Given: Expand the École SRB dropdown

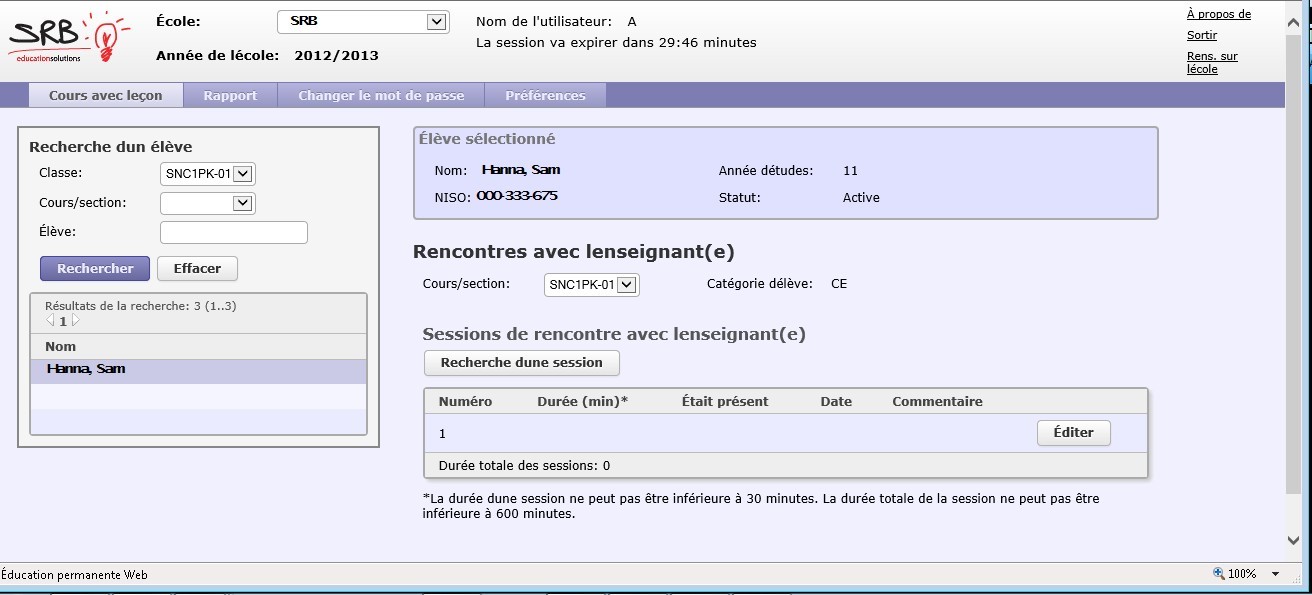Looking at the screenshot, I should coord(435,21).
